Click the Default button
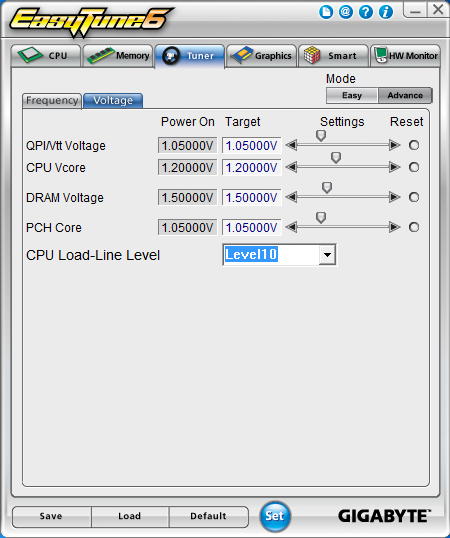 (x=208, y=516)
